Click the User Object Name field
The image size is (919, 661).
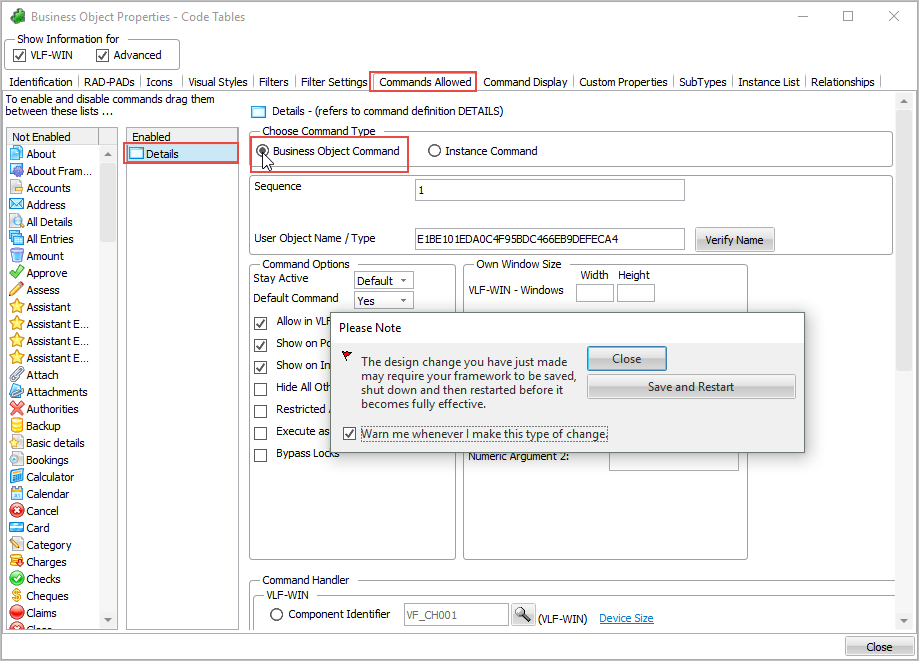[x=549, y=239]
